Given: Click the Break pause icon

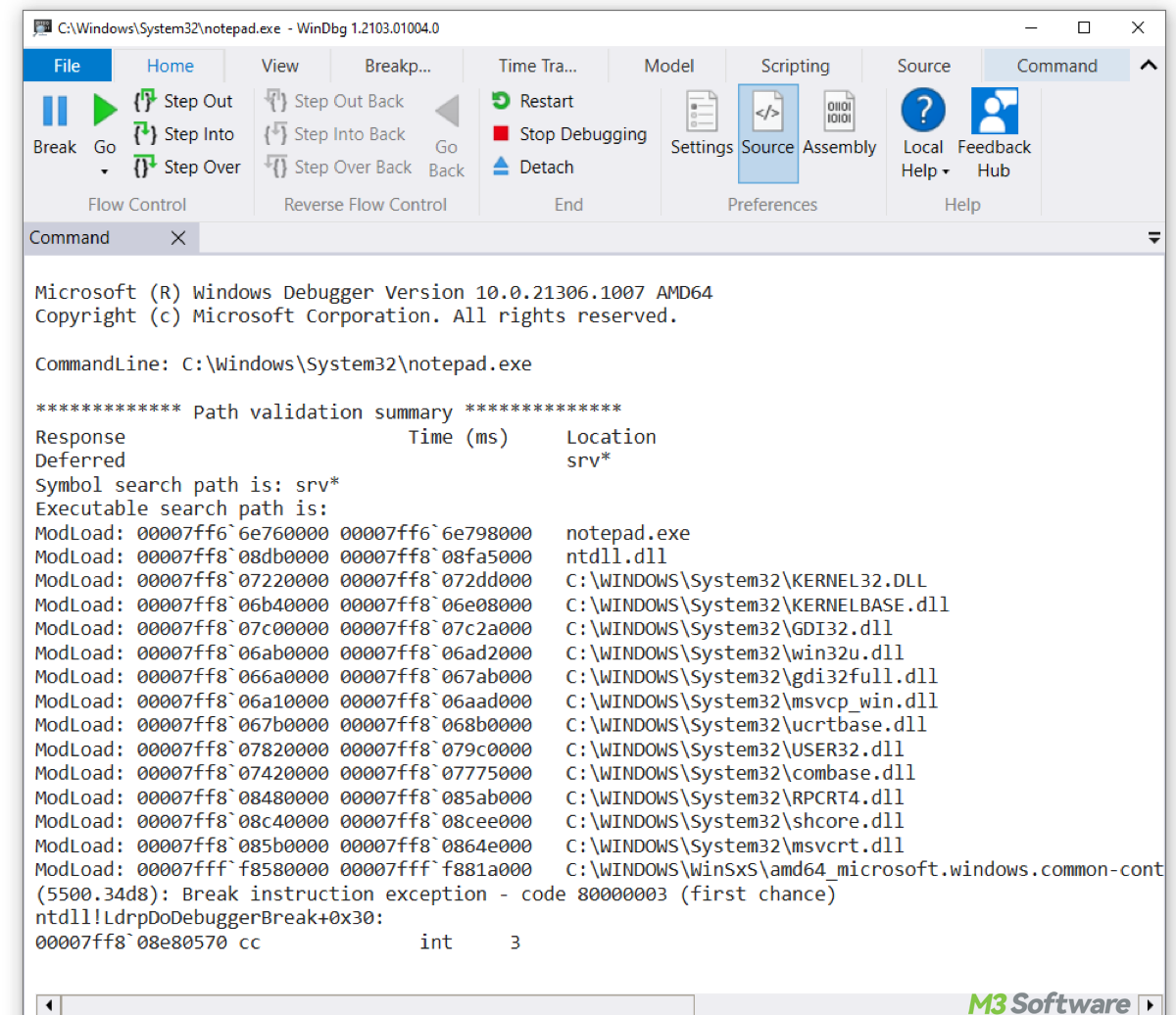Looking at the screenshot, I should click(55, 111).
